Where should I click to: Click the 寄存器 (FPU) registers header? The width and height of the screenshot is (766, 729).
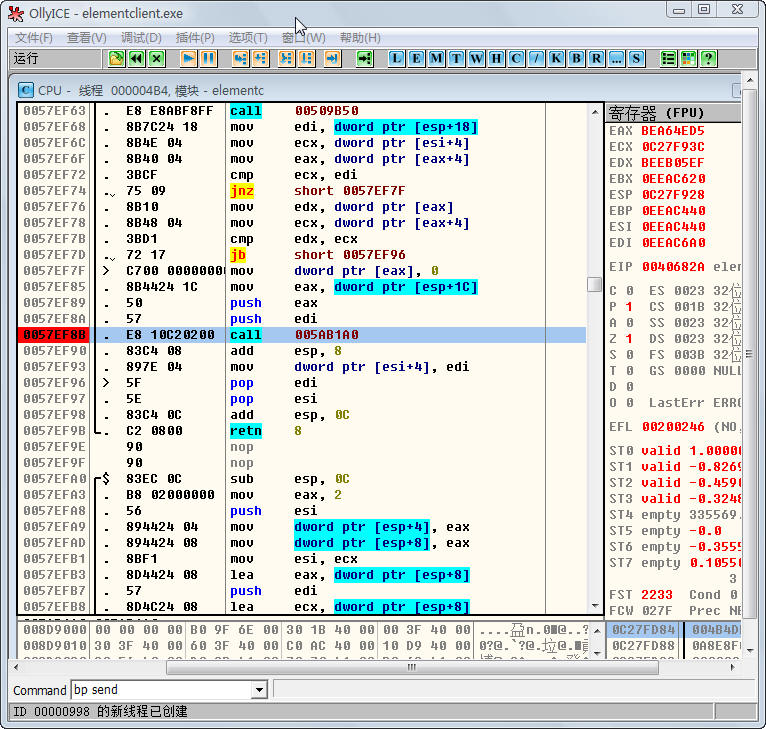[x=673, y=113]
